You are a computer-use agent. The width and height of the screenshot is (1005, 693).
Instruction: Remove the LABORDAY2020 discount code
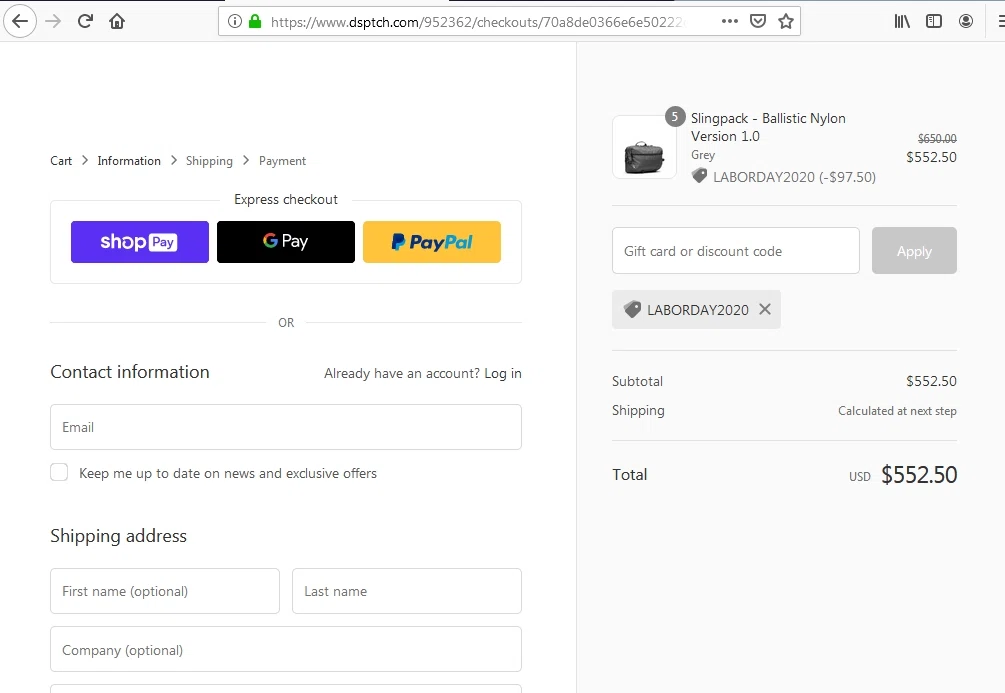(765, 309)
